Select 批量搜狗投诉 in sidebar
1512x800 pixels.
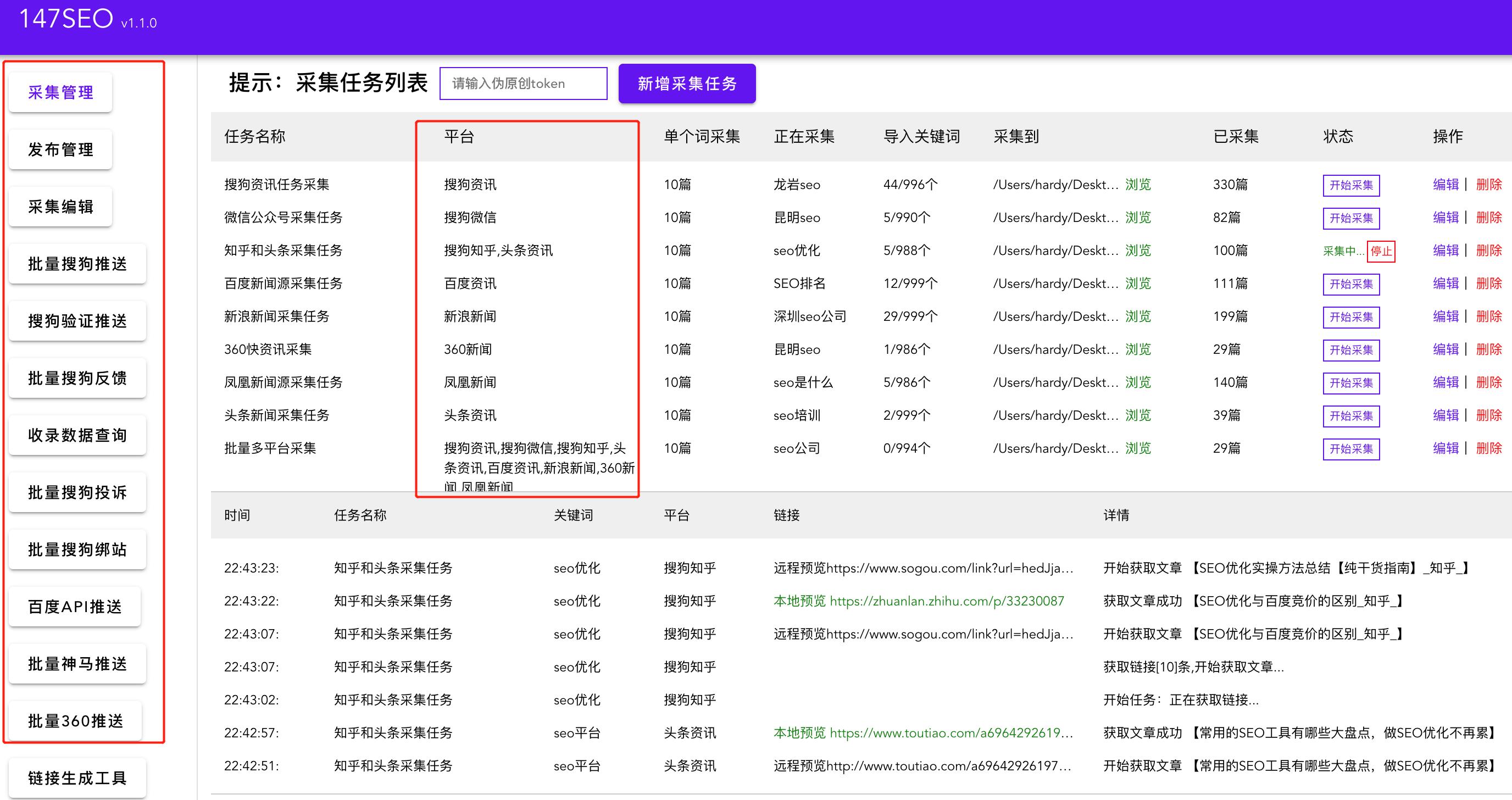(x=77, y=492)
